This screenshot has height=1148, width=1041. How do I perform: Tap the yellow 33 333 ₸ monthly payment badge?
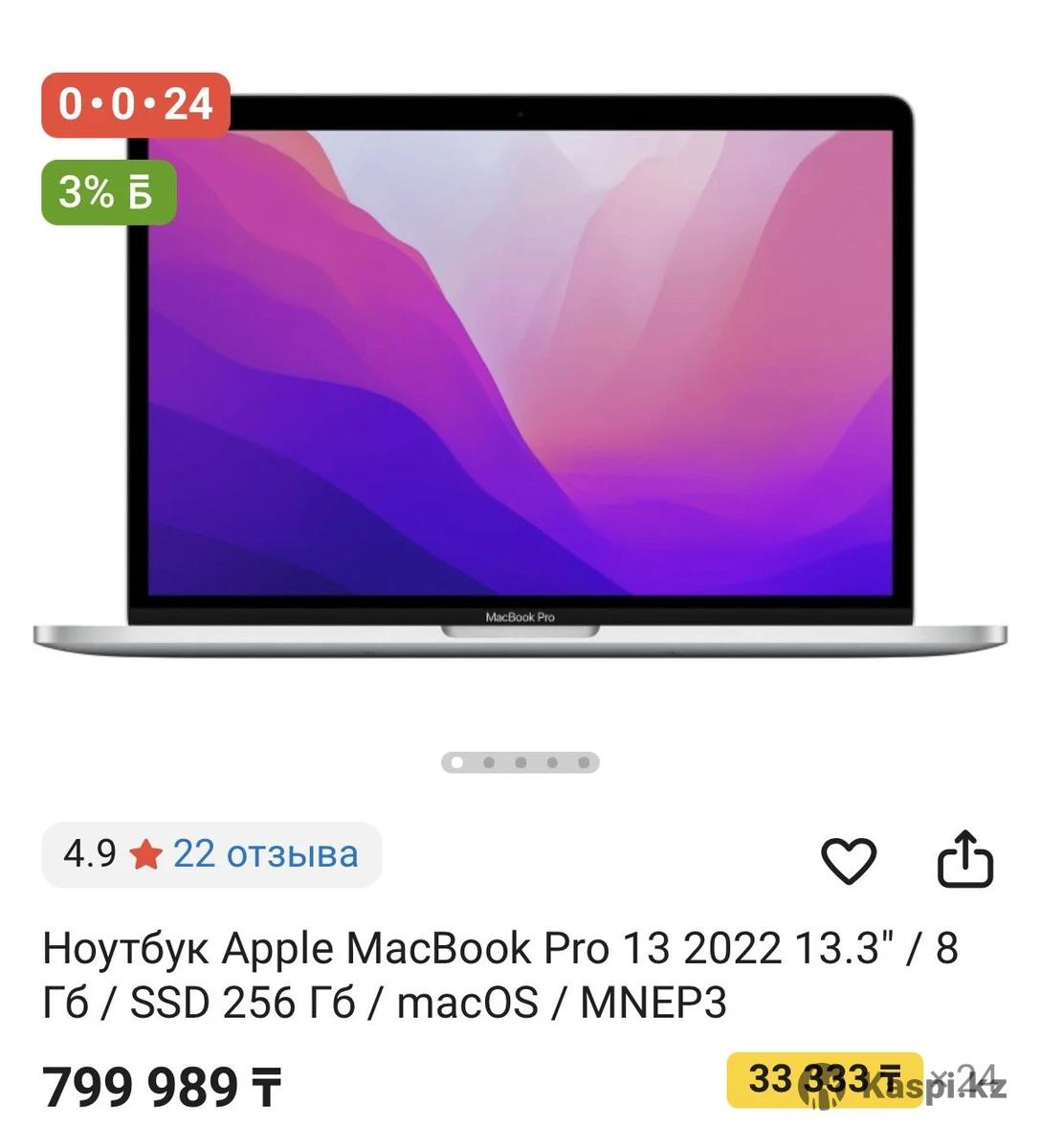pyautogui.click(x=825, y=1079)
